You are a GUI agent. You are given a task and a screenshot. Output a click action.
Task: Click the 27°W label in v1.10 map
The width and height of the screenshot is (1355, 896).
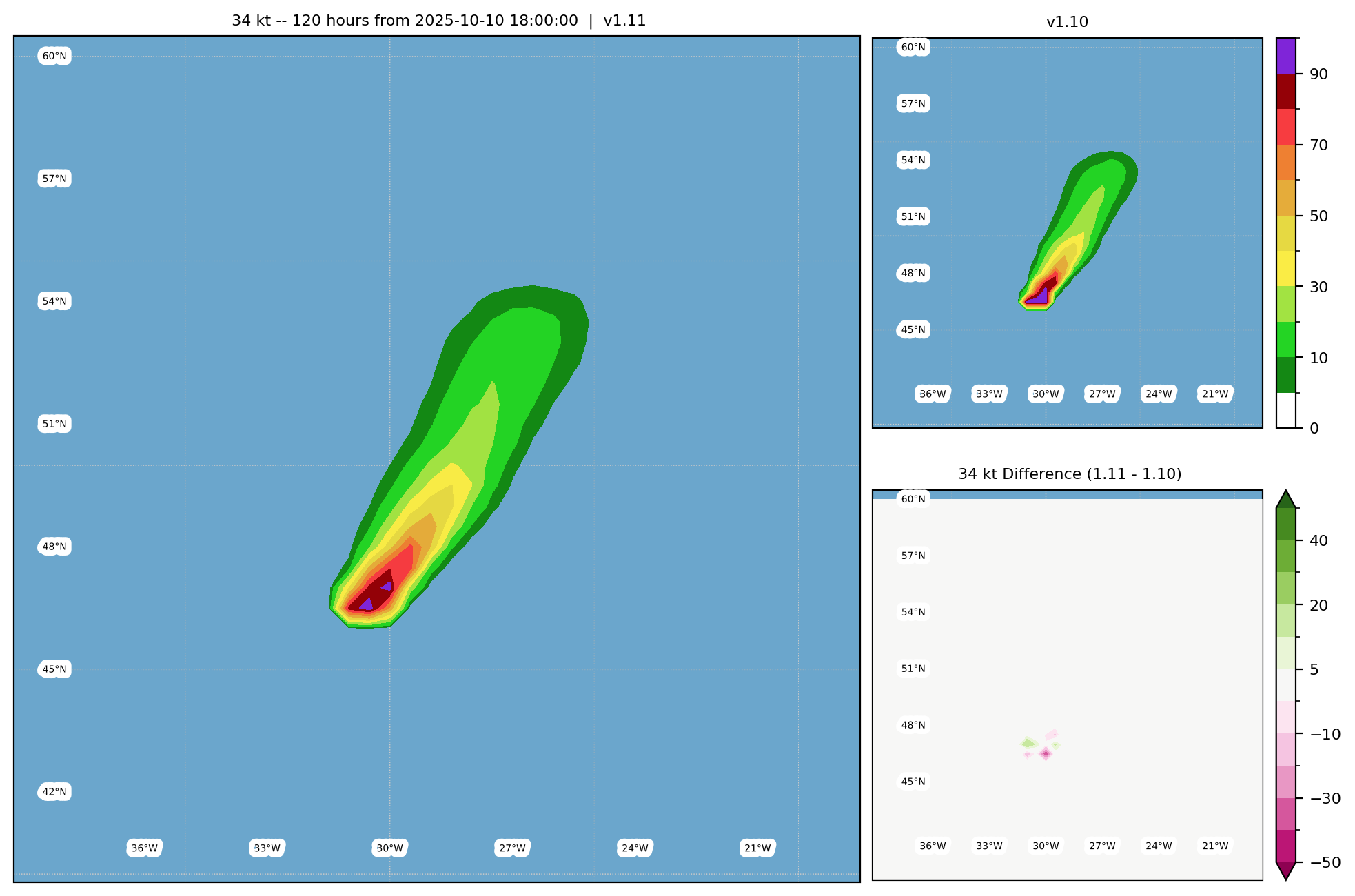pyautogui.click(x=1102, y=394)
